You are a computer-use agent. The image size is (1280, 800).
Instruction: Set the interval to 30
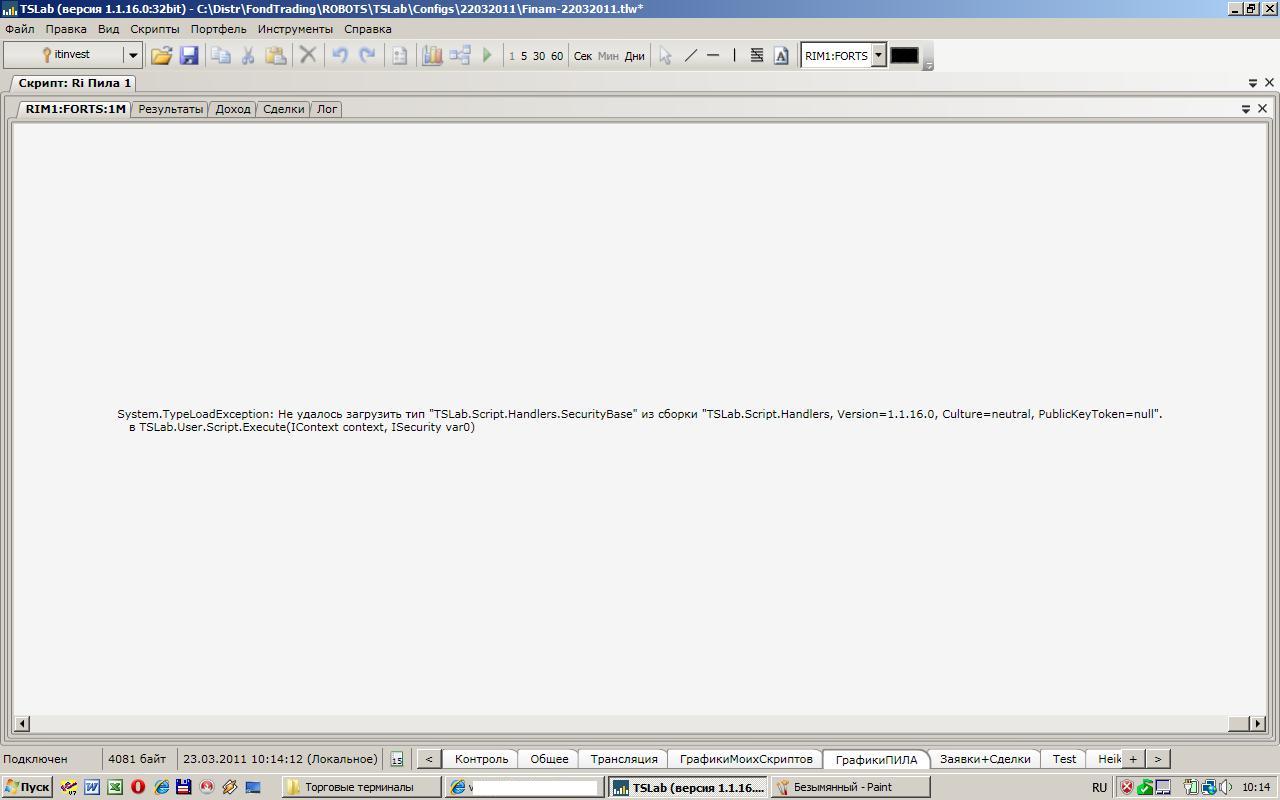click(539, 56)
